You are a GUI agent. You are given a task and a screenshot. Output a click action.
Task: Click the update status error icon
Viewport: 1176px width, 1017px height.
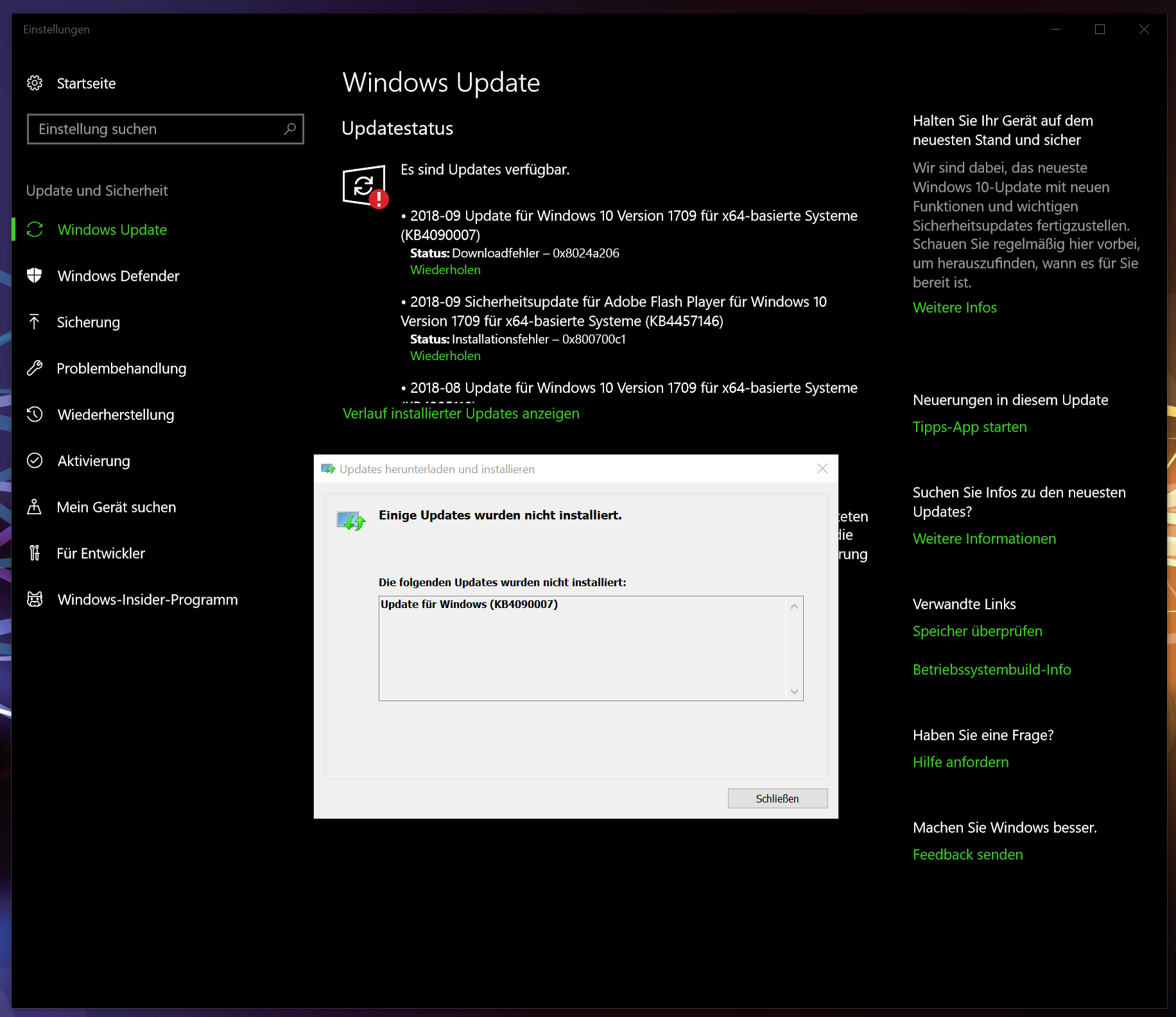pyautogui.click(x=365, y=187)
